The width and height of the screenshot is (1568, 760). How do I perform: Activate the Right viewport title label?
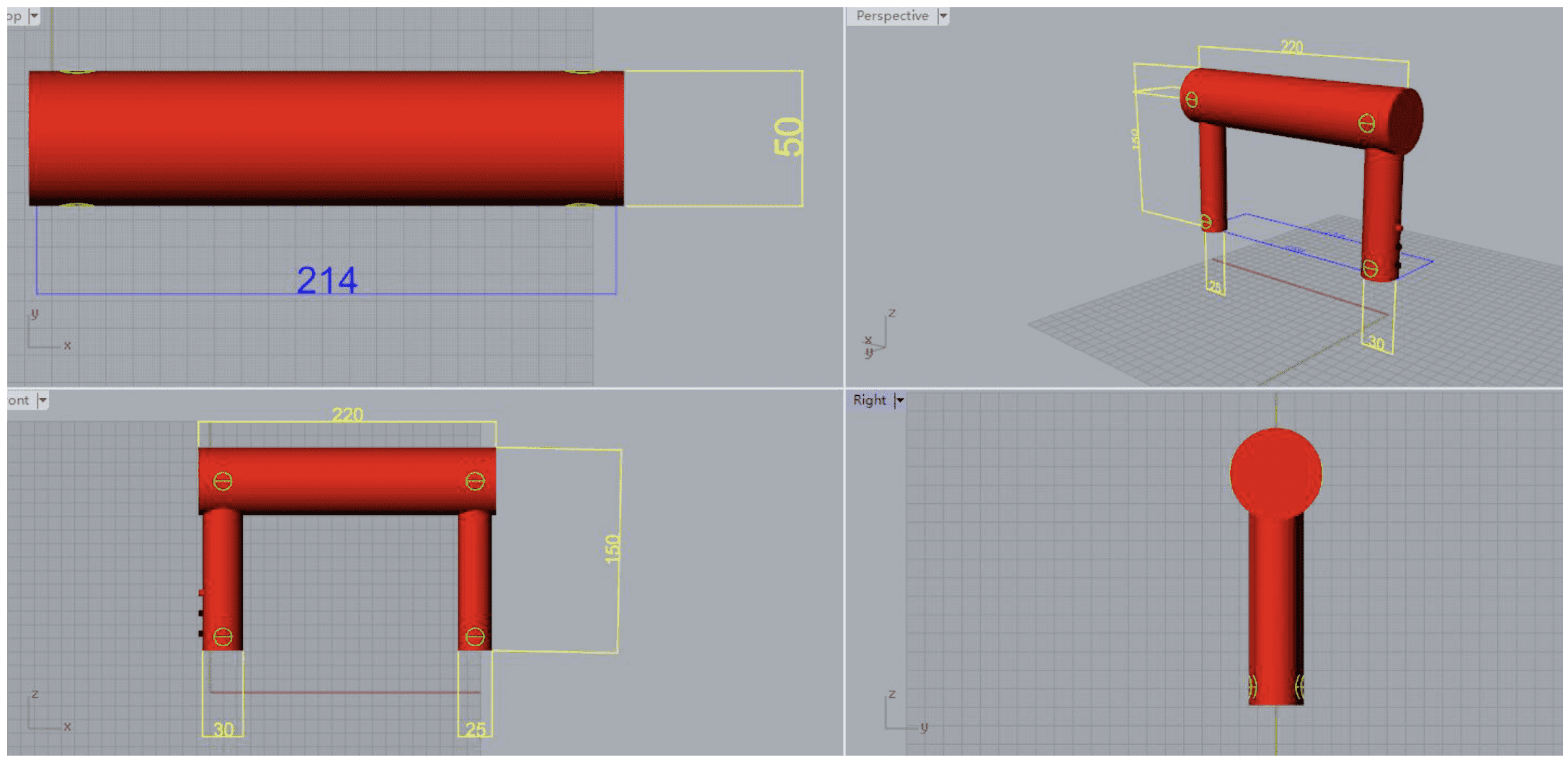pyautogui.click(x=869, y=400)
